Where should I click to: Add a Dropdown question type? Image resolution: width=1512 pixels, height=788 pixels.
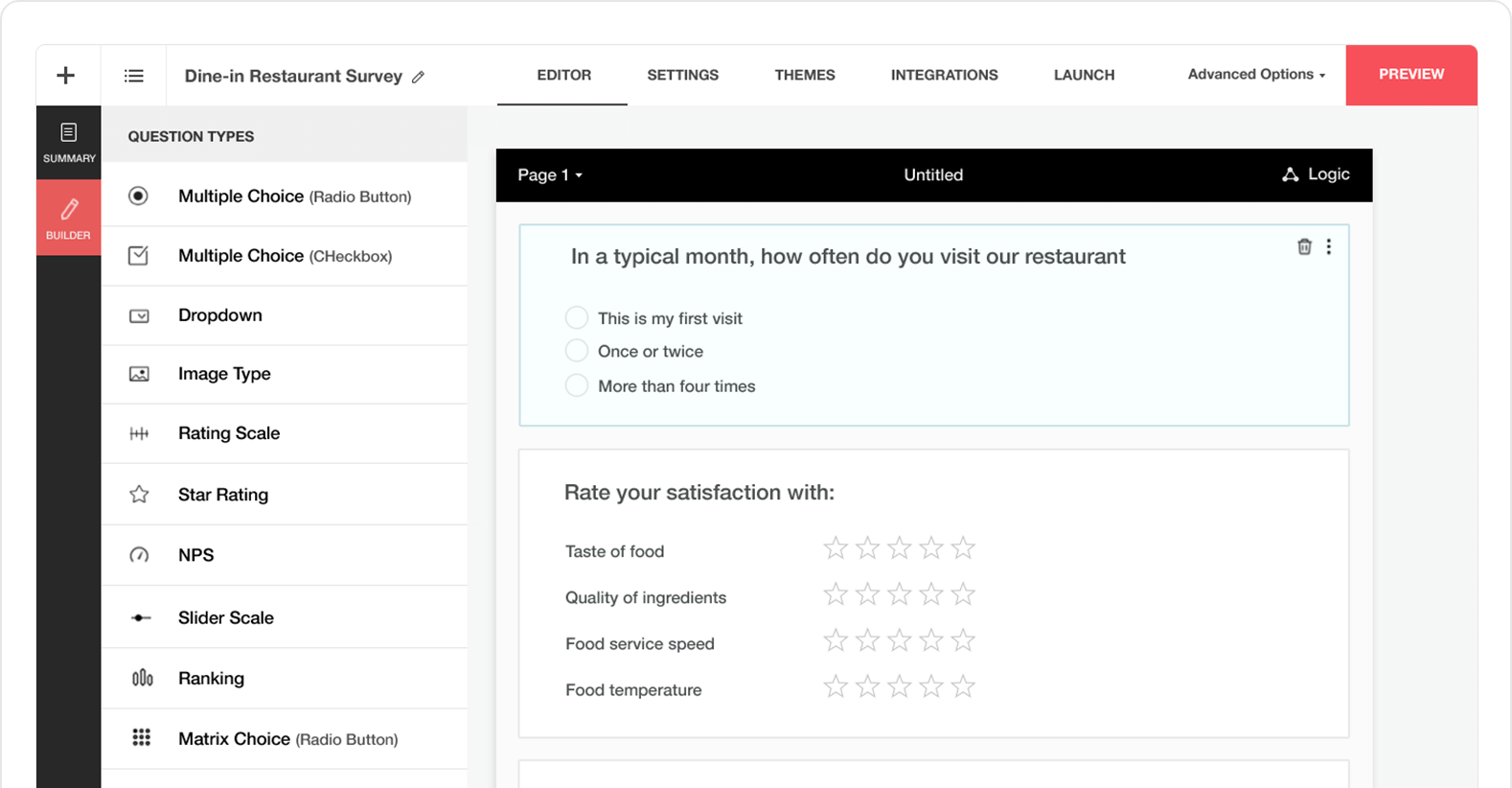[219, 315]
